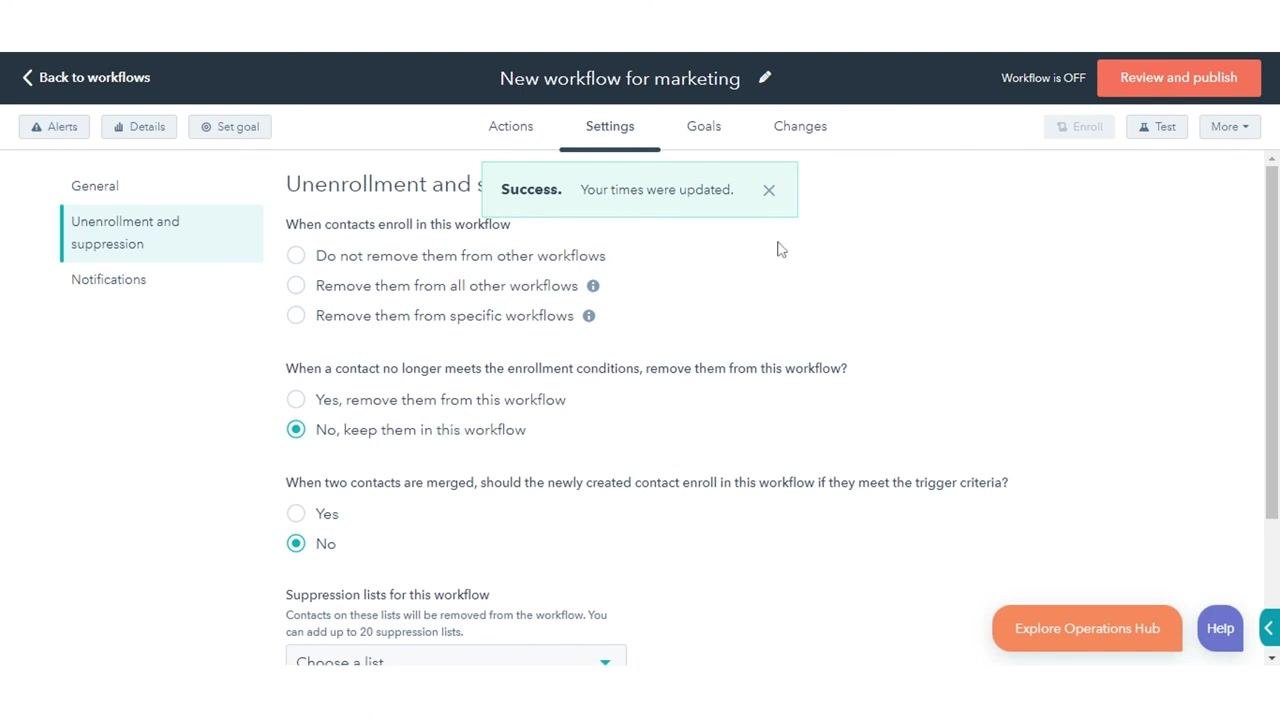The width and height of the screenshot is (1280, 720).
Task: Choose Yes, remove them from this workflow
Action: 296,400
